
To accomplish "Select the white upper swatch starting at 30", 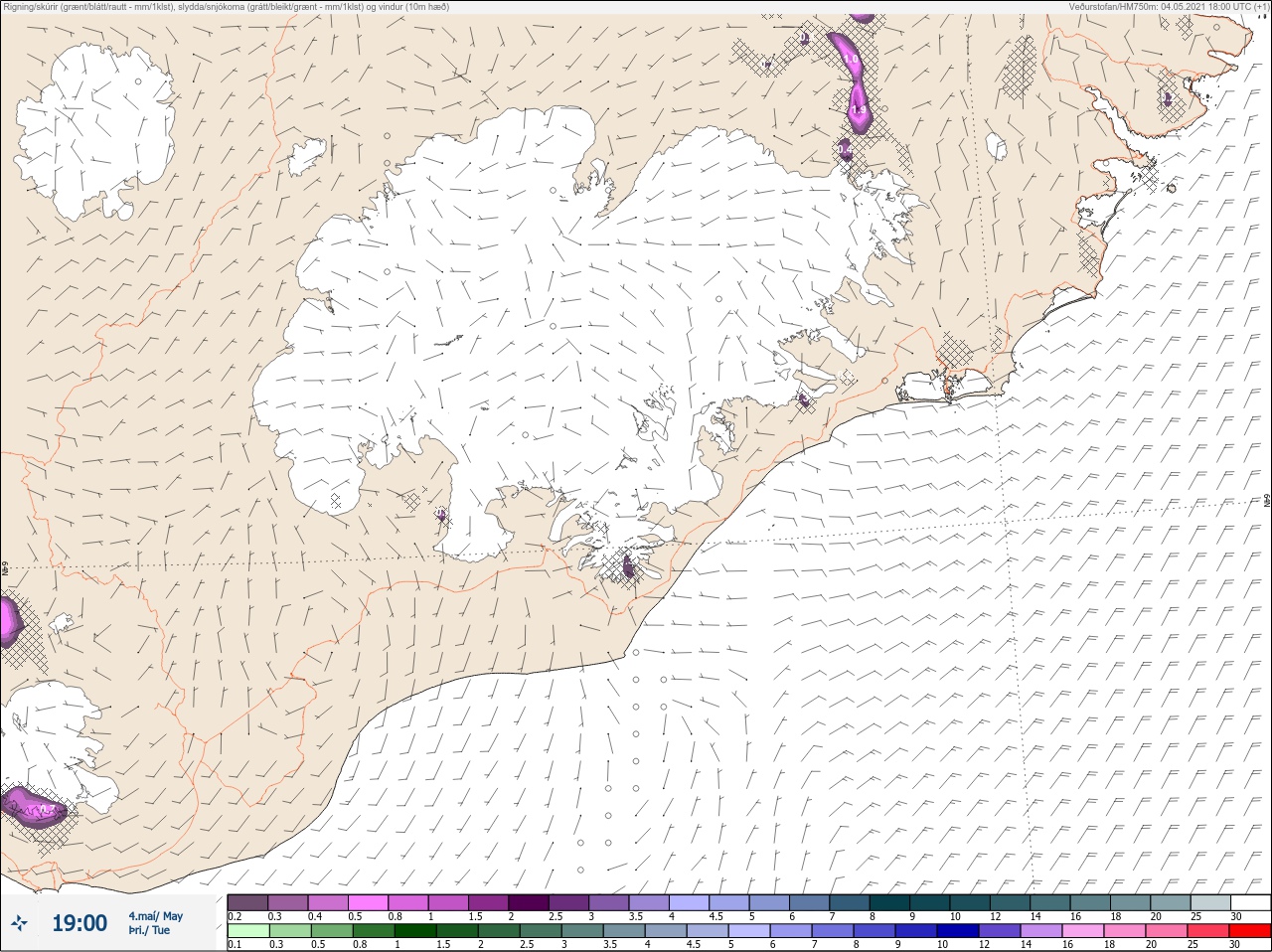I will [1251, 902].
